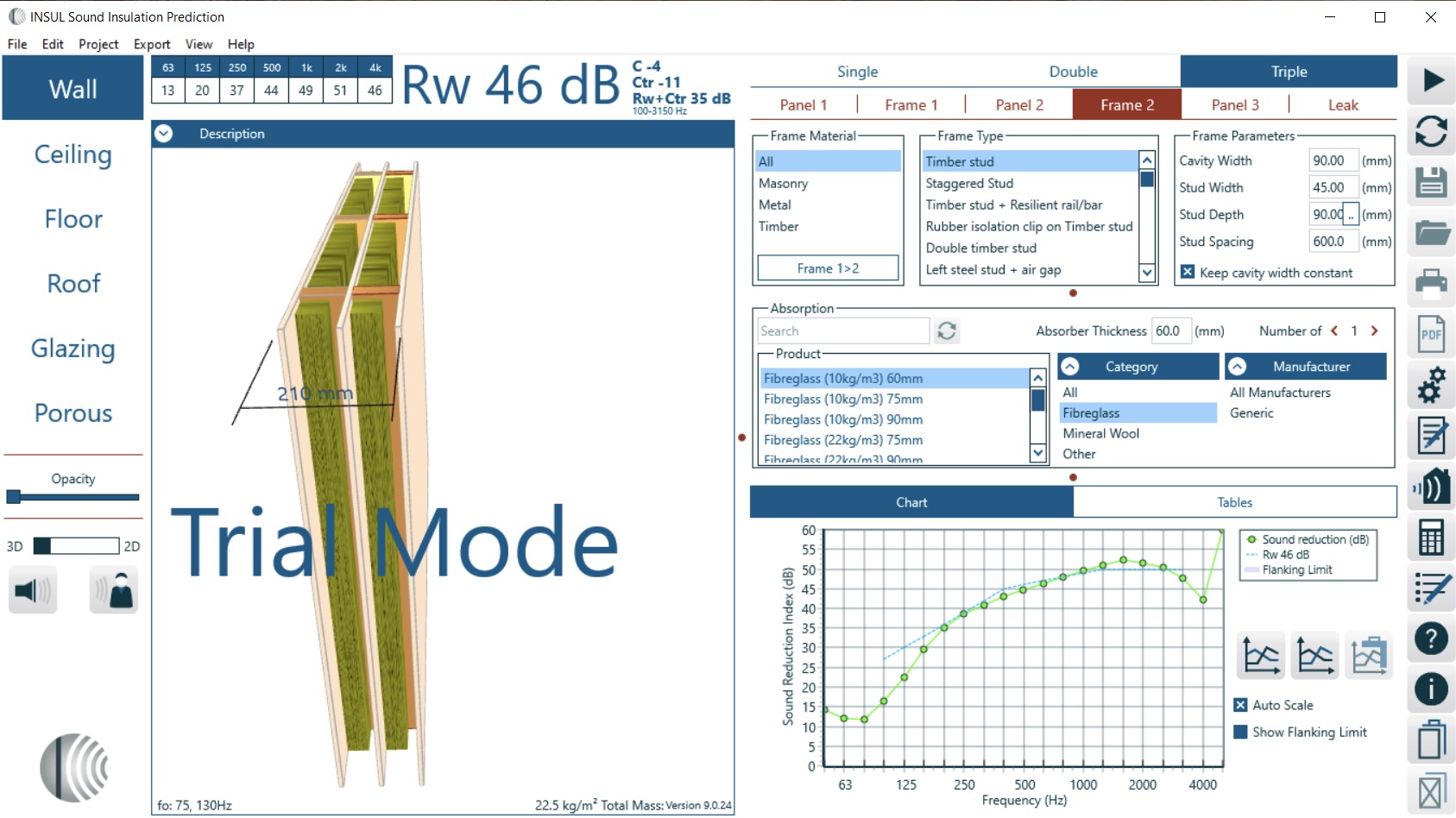
Task: Open settings with the gears icon
Action: (x=1431, y=385)
